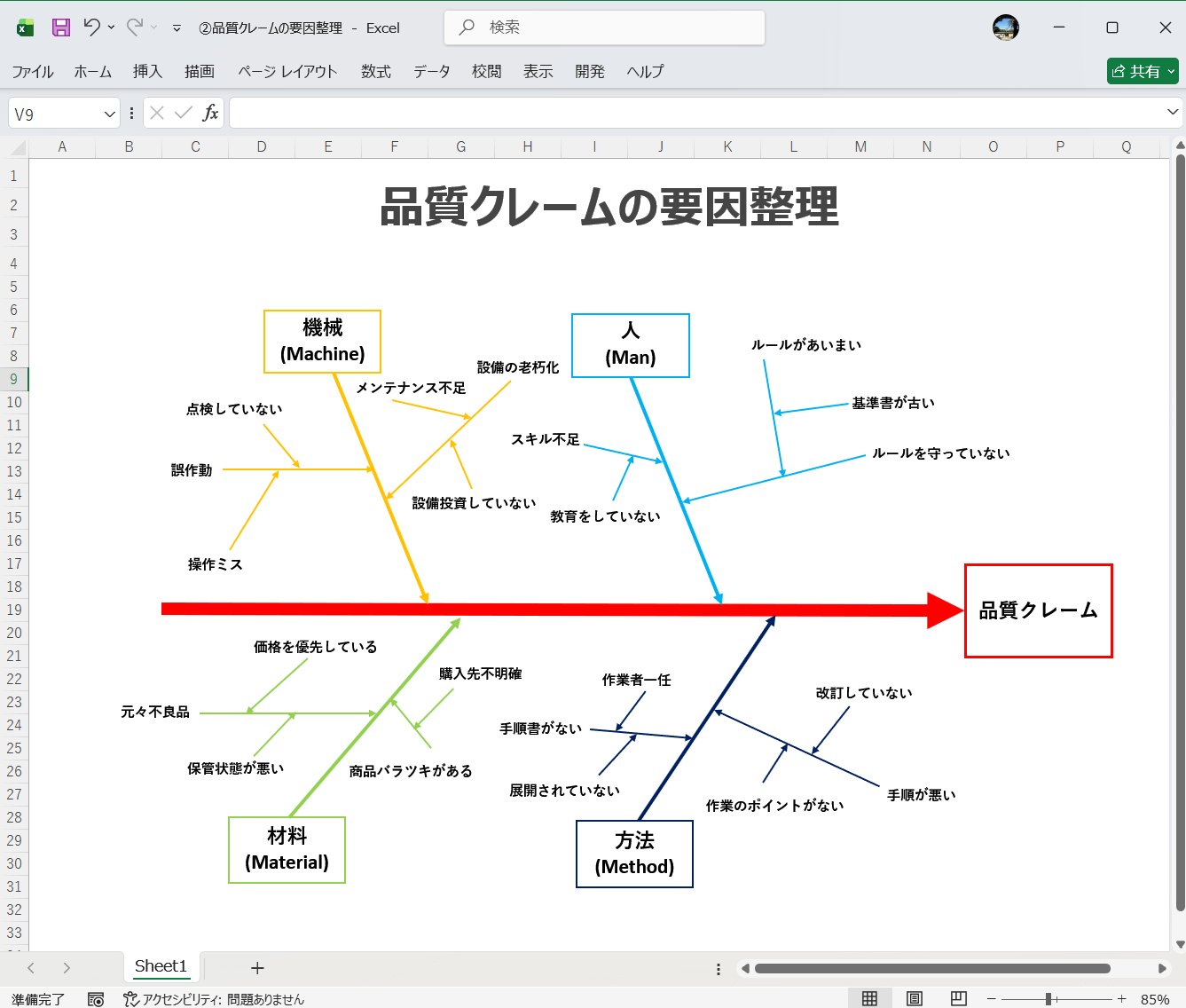Open the Insert Function (fx) dialog
1186x1008 pixels.
tap(211, 113)
